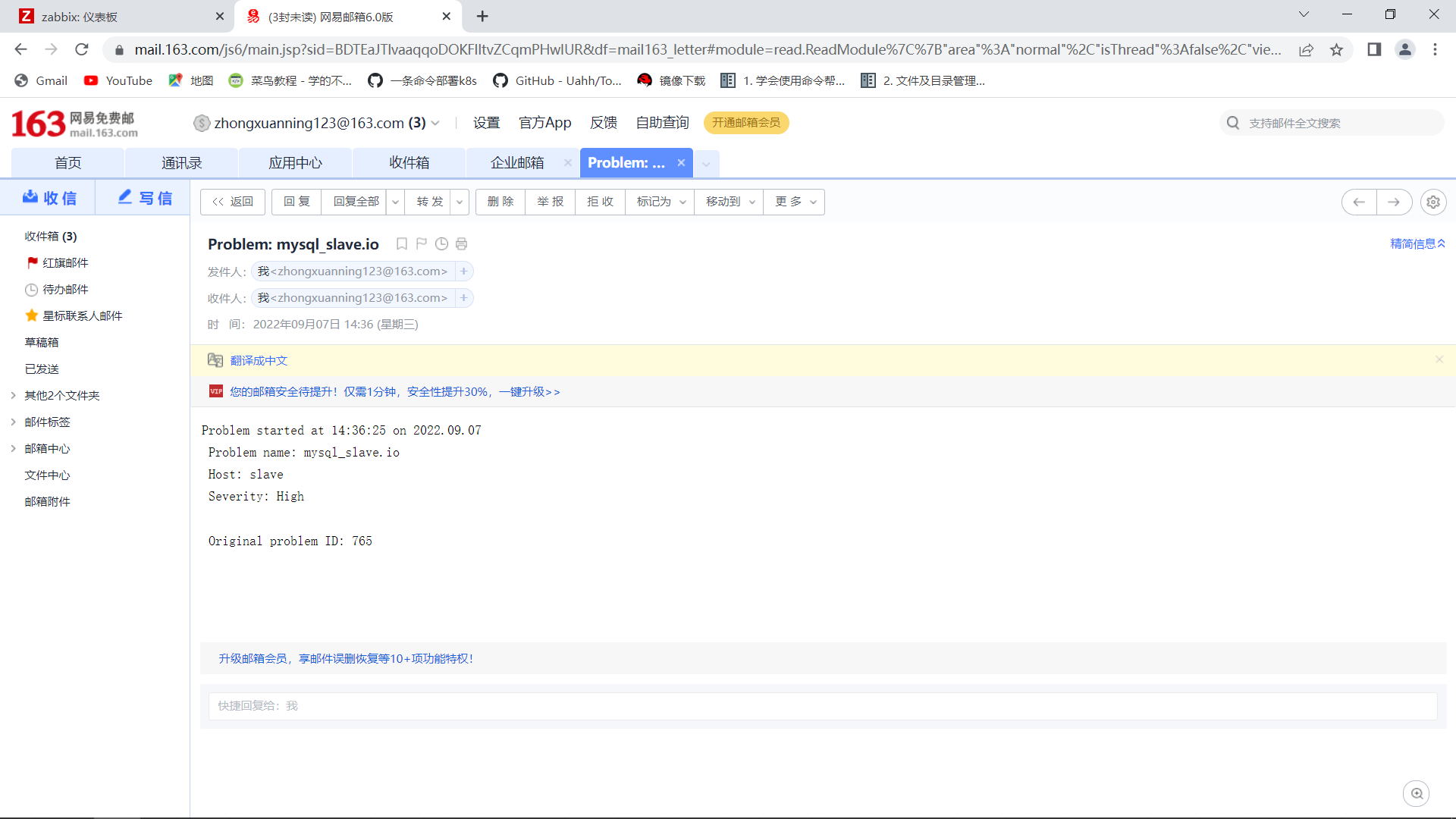Open the 更多 actions dropdown
Viewport: 1456px width, 819px height.
pyautogui.click(x=795, y=202)
